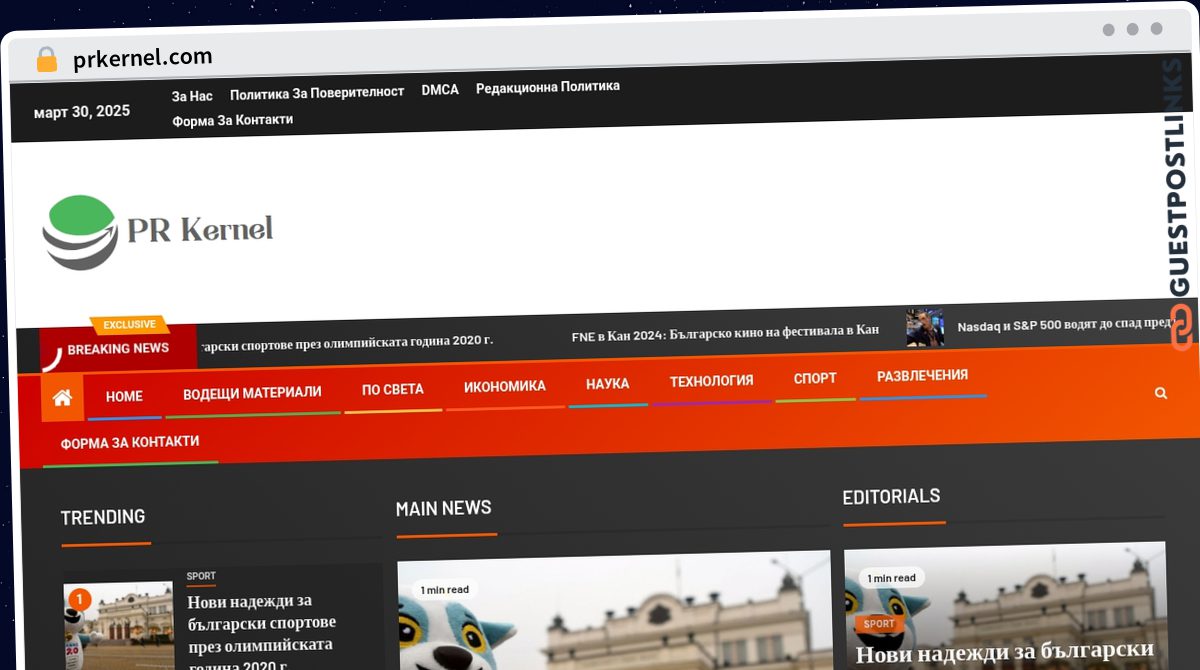Select НАУКА menu item
The image size is (1200, 670).
point(608,384)
